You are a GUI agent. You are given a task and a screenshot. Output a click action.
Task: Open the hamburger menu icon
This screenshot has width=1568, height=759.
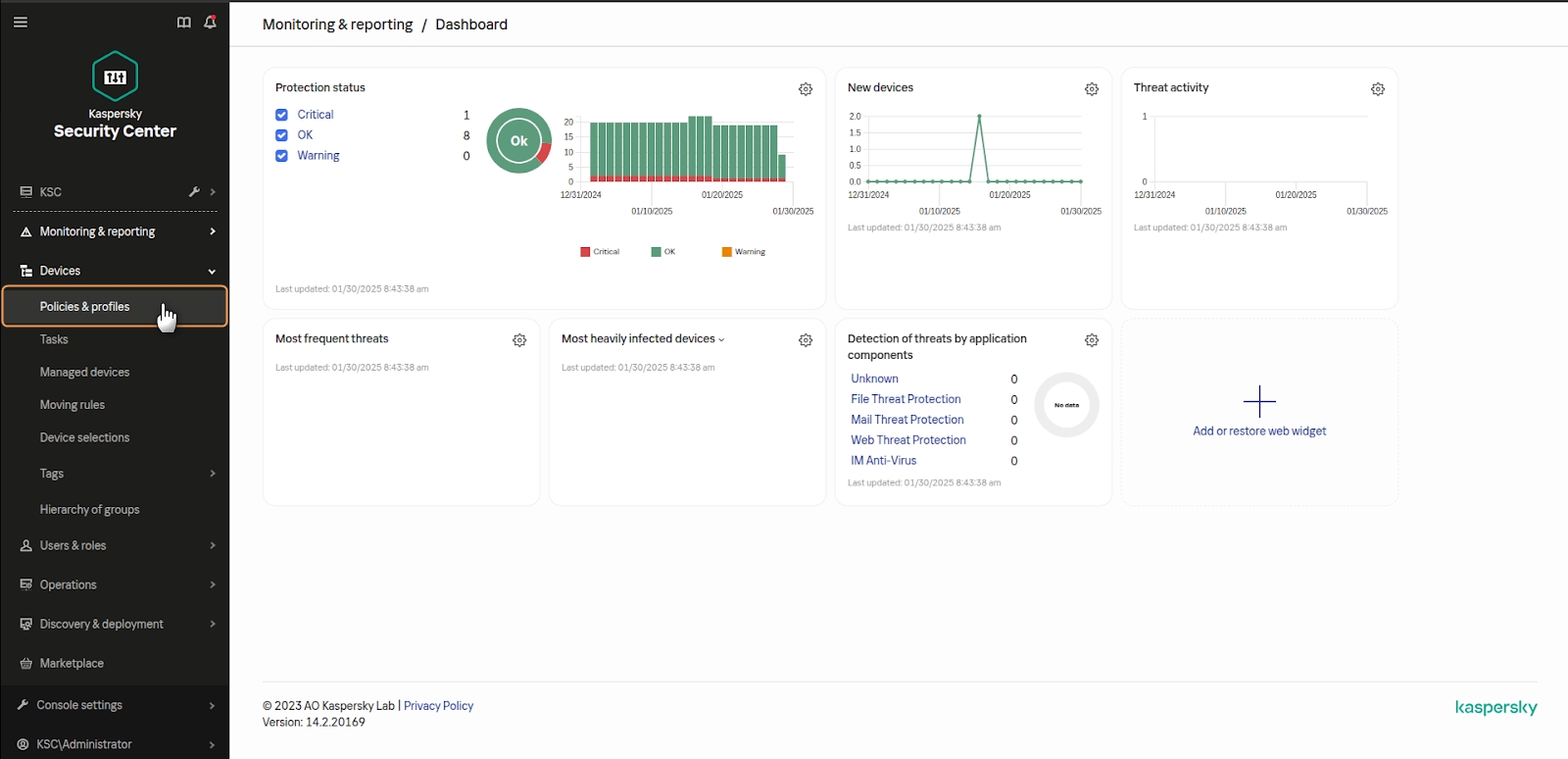(x=21, y=23)
